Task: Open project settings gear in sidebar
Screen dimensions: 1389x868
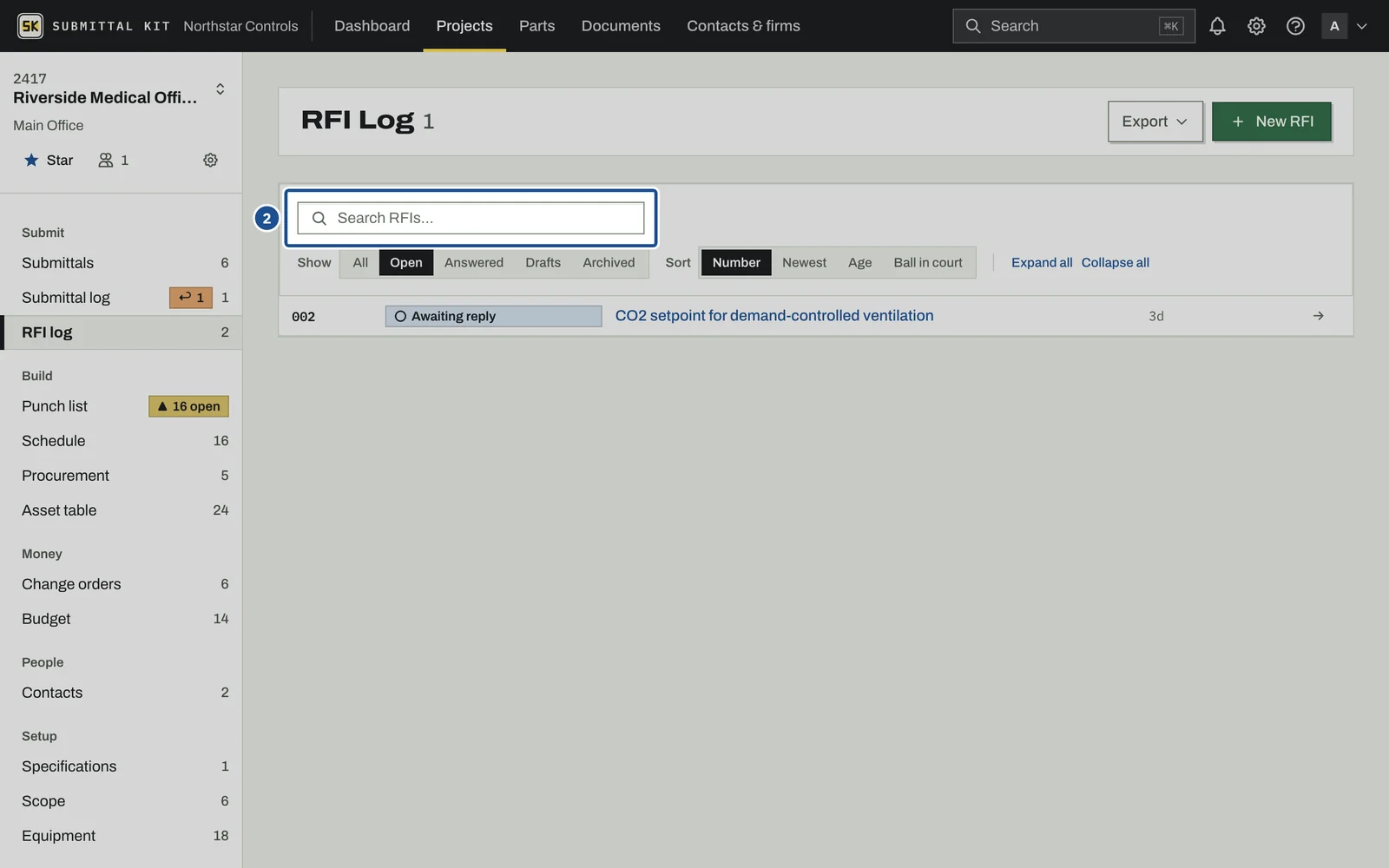Action: point(210,160)
